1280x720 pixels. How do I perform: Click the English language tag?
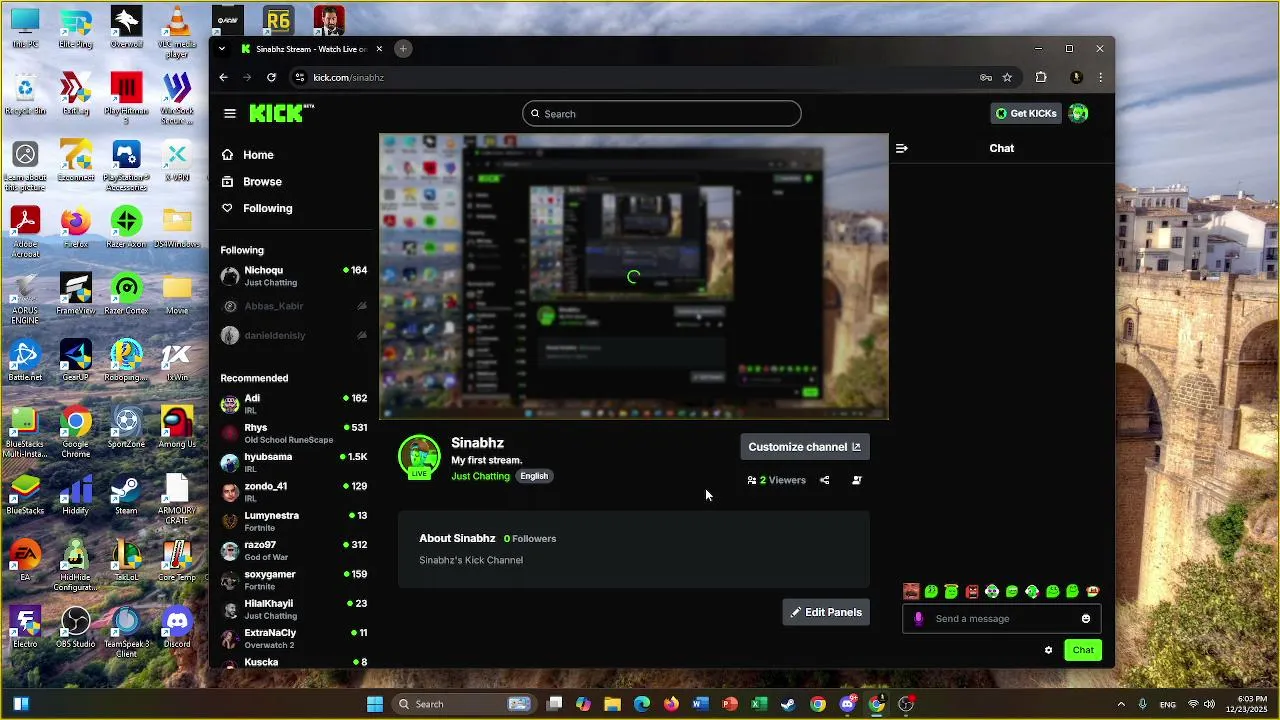534,476
